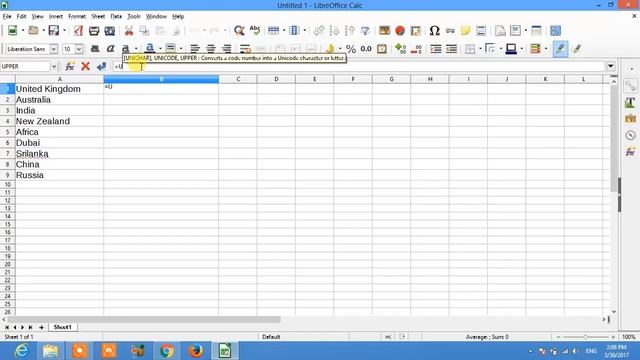Format cell as date
This screenshot has width=640, height=360.
click(x=382, y=49)
